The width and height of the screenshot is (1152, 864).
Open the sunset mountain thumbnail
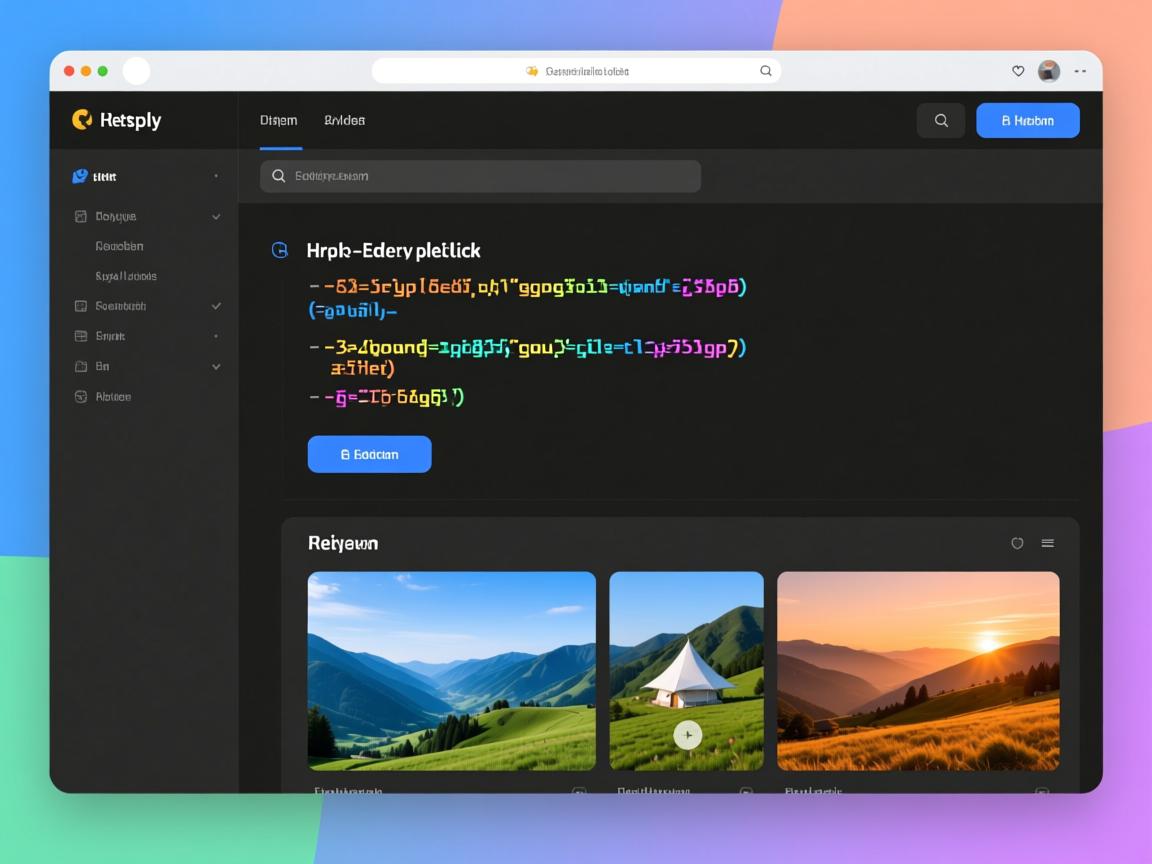918,670
